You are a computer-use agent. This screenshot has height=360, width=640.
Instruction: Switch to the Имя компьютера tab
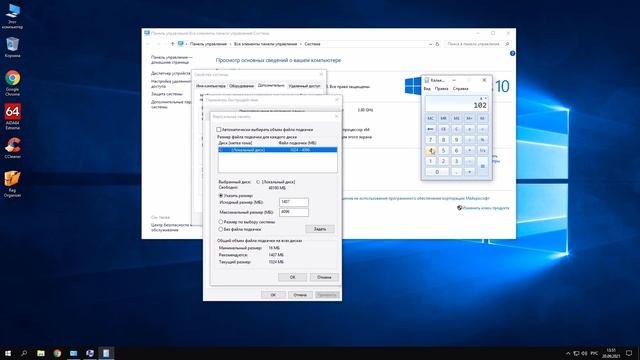coord(210,86)
